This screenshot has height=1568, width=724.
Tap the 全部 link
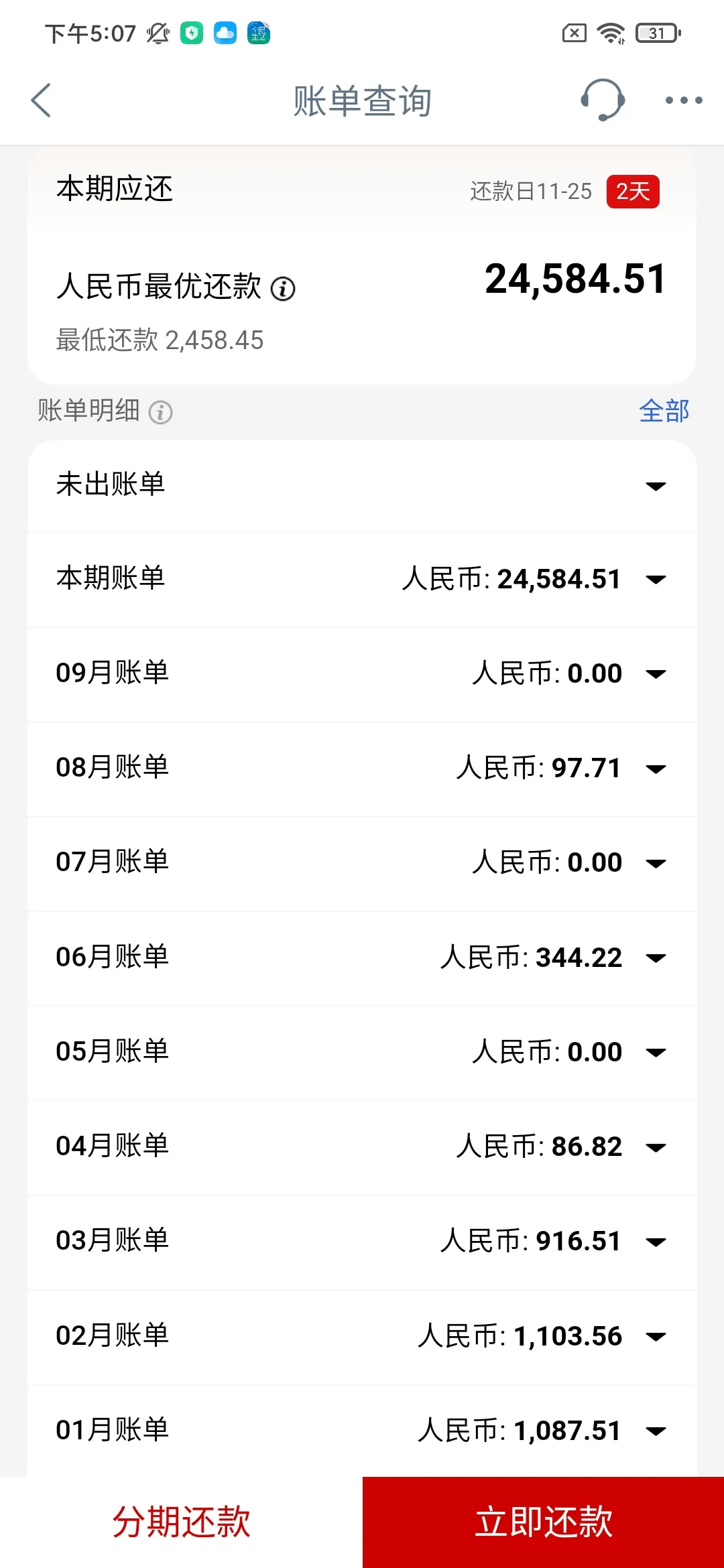pos(664,411)
